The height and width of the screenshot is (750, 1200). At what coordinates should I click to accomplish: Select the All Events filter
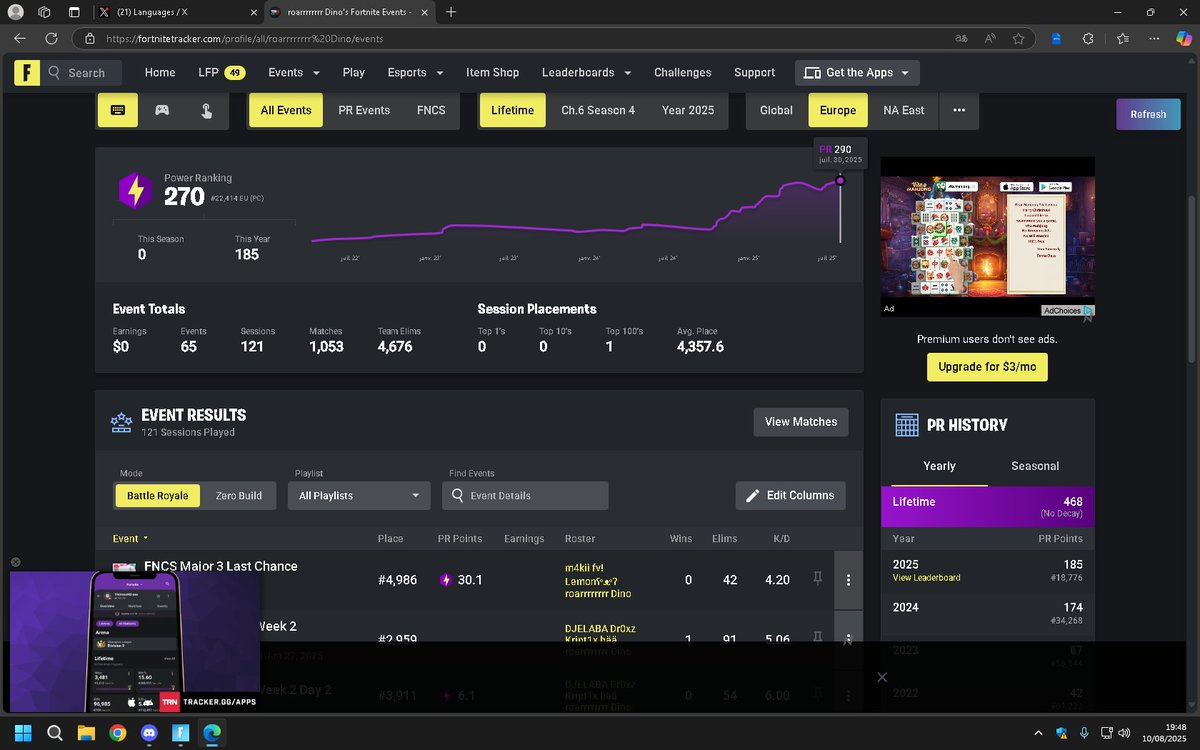(x=286, y=110)
